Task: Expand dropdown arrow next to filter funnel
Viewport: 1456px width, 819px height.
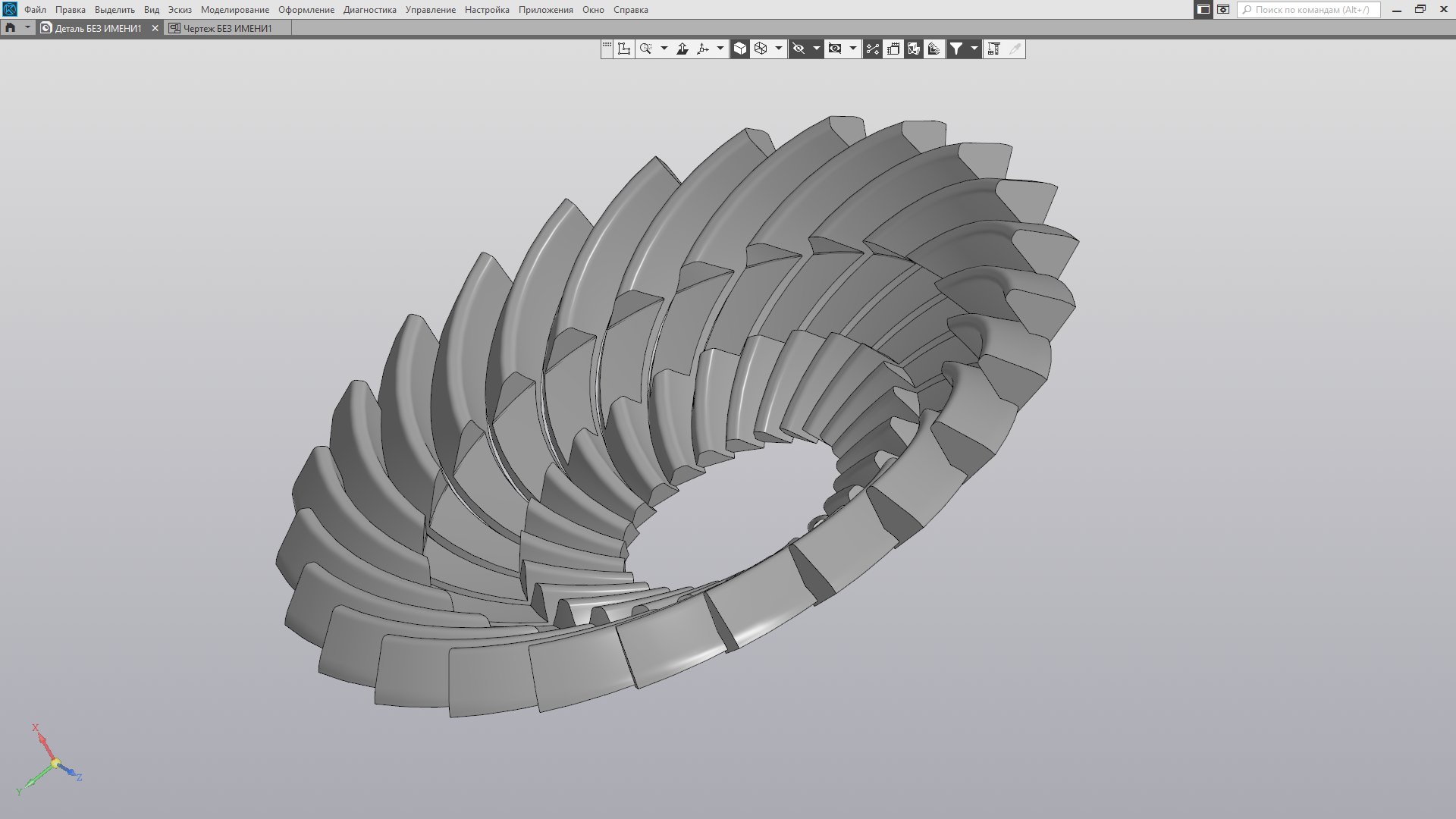Action: [974, 49]
